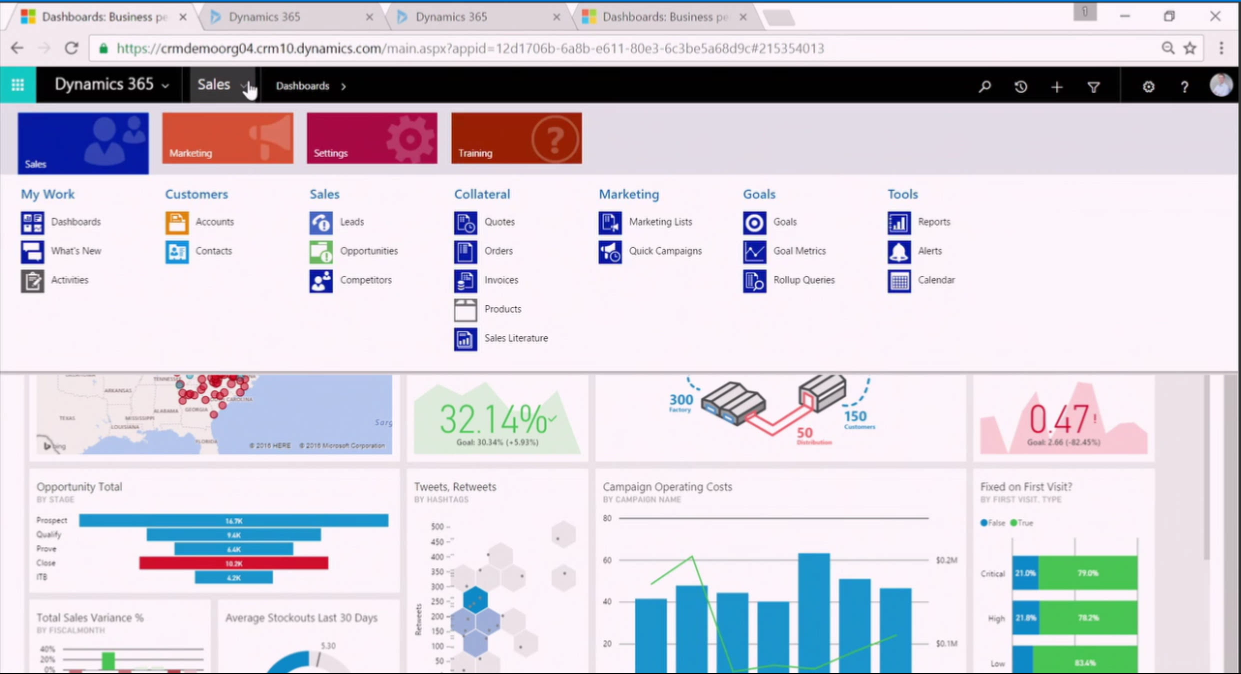Open advanced find funnel icon
Viewport: 1241px width, 674px height.
pyautogui.click(x=1094, y=87)
